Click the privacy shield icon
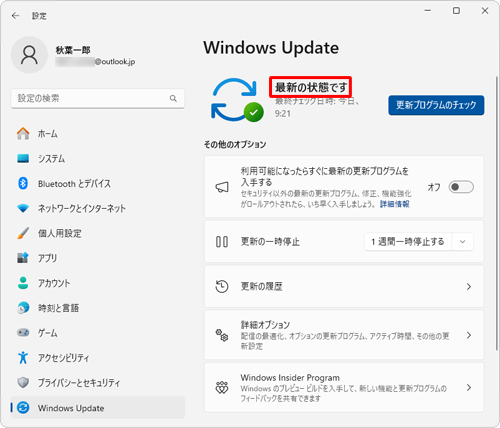 pyautogui.click(x=23, y=382)
